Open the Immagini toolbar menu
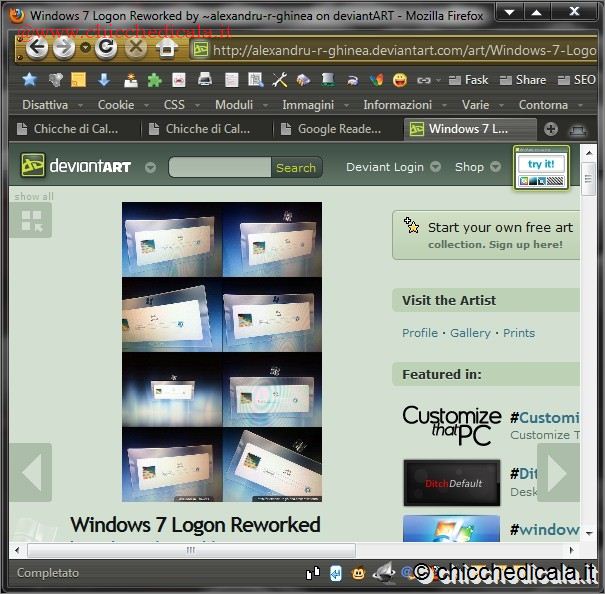The width and height of the screenshot is (605, 594). [x=308, y=105]
